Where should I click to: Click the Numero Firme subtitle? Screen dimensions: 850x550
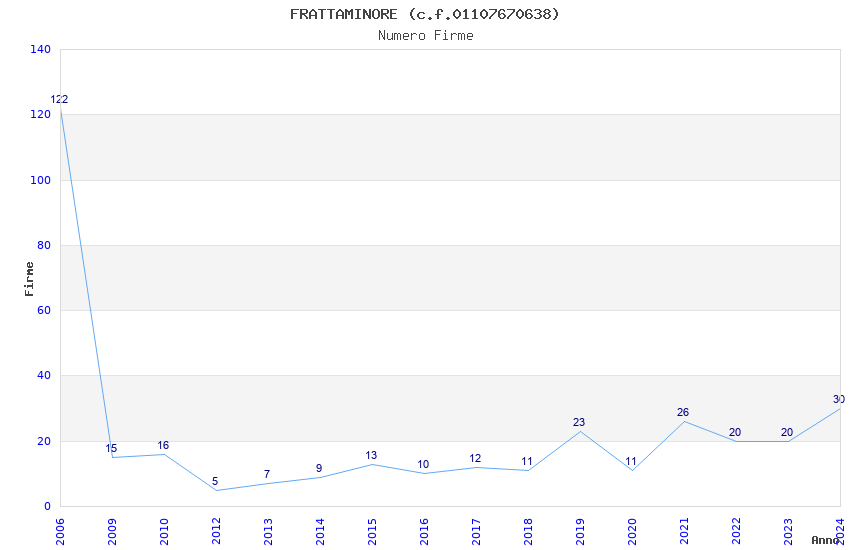[425, 35]
